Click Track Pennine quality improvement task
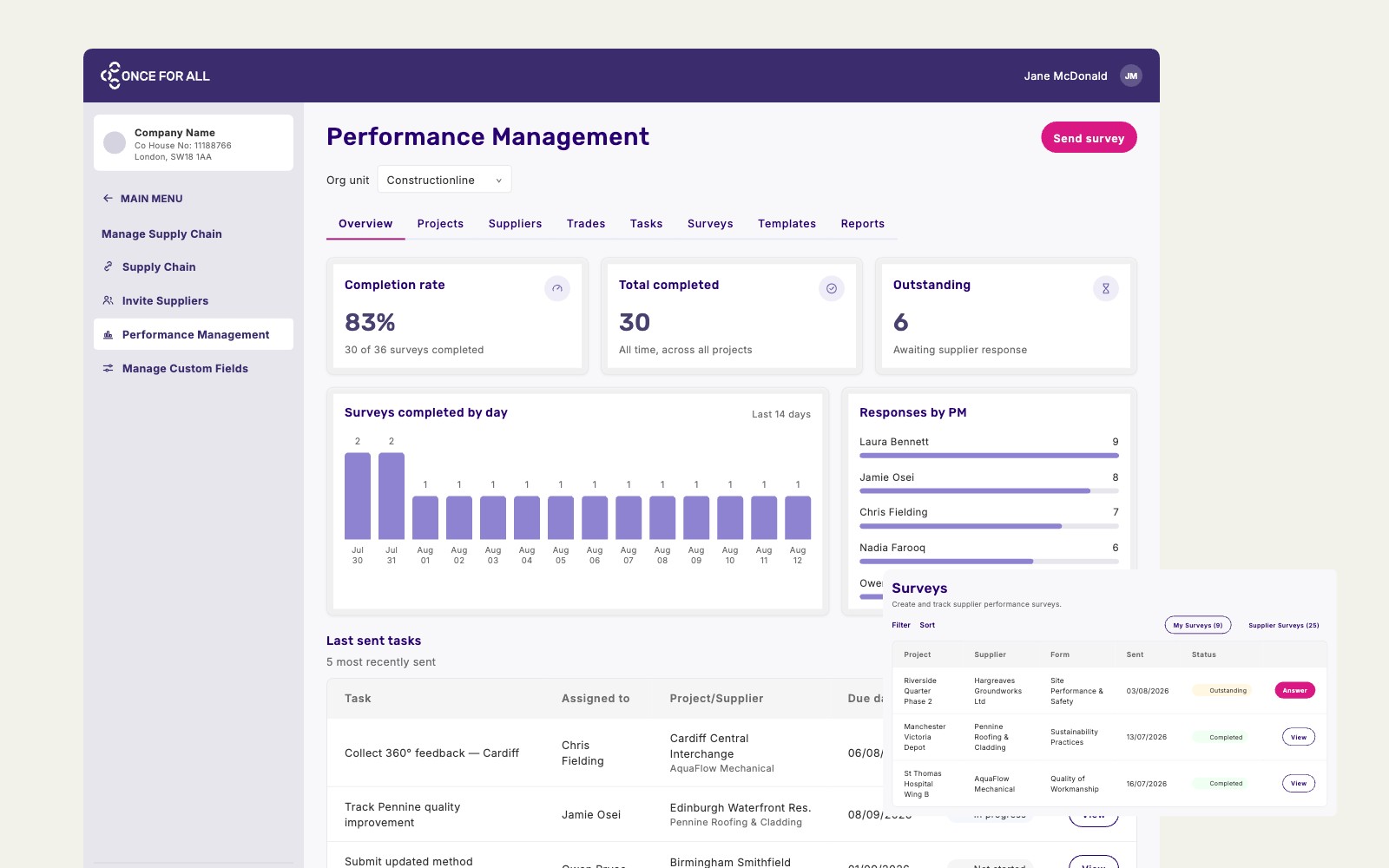 coord(403,814)
